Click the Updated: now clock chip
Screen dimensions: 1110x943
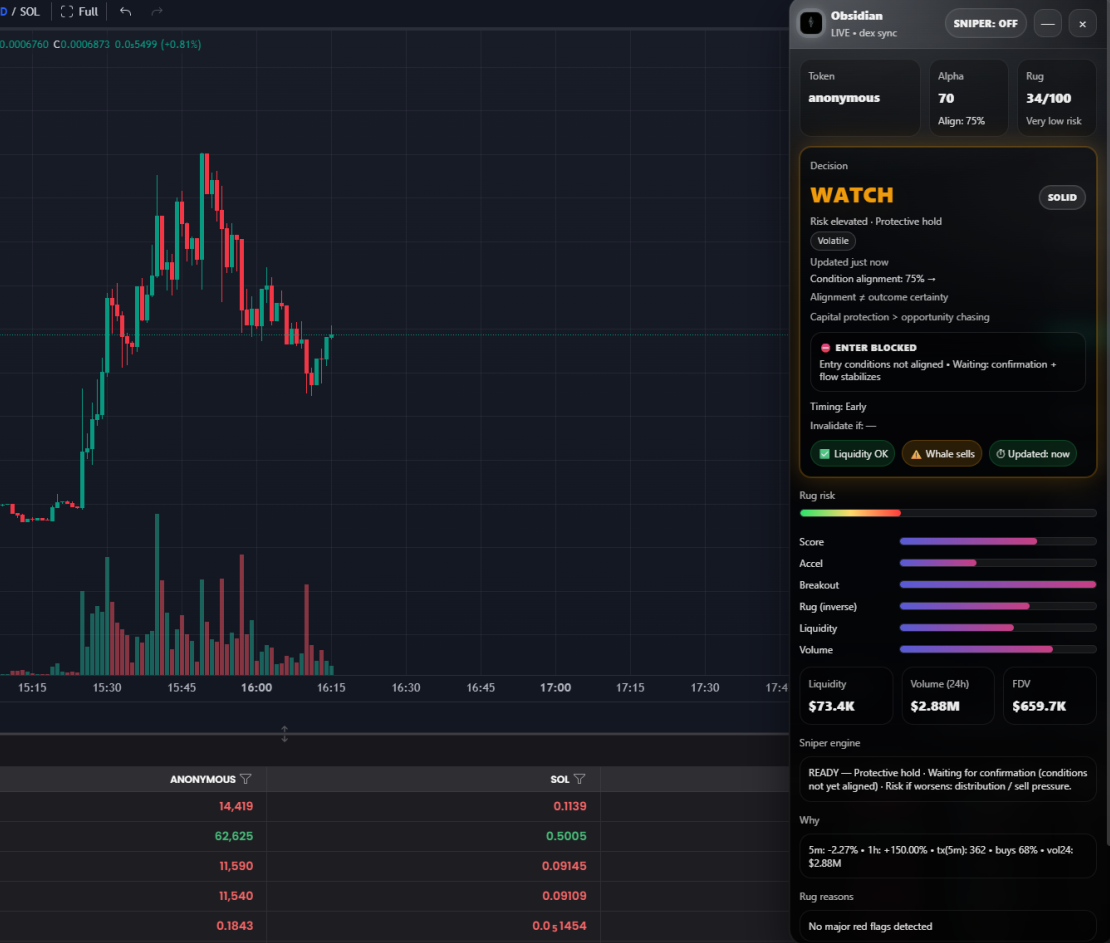1033,454
